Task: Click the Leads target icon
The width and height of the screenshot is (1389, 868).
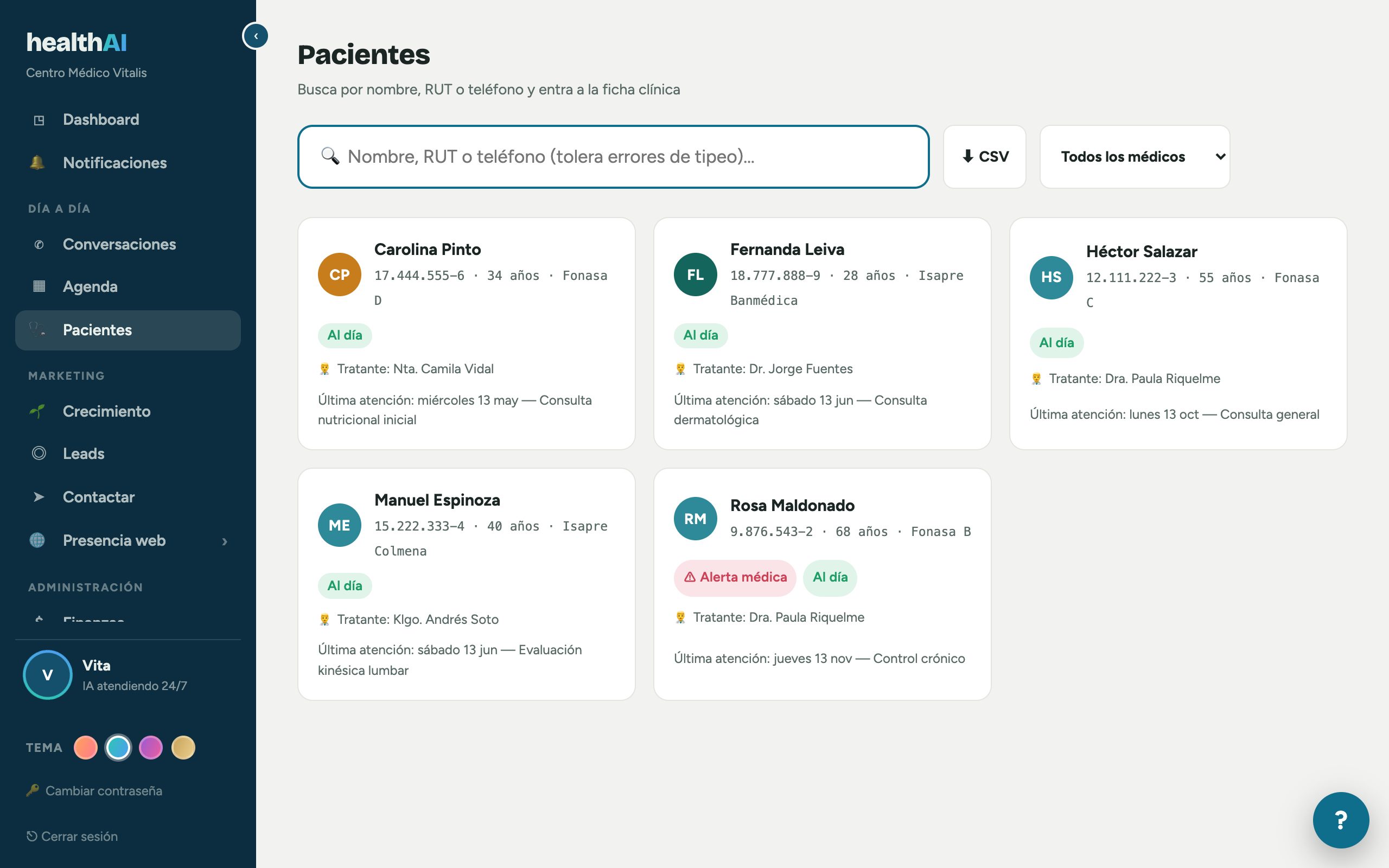Action: tap(39, 454)
